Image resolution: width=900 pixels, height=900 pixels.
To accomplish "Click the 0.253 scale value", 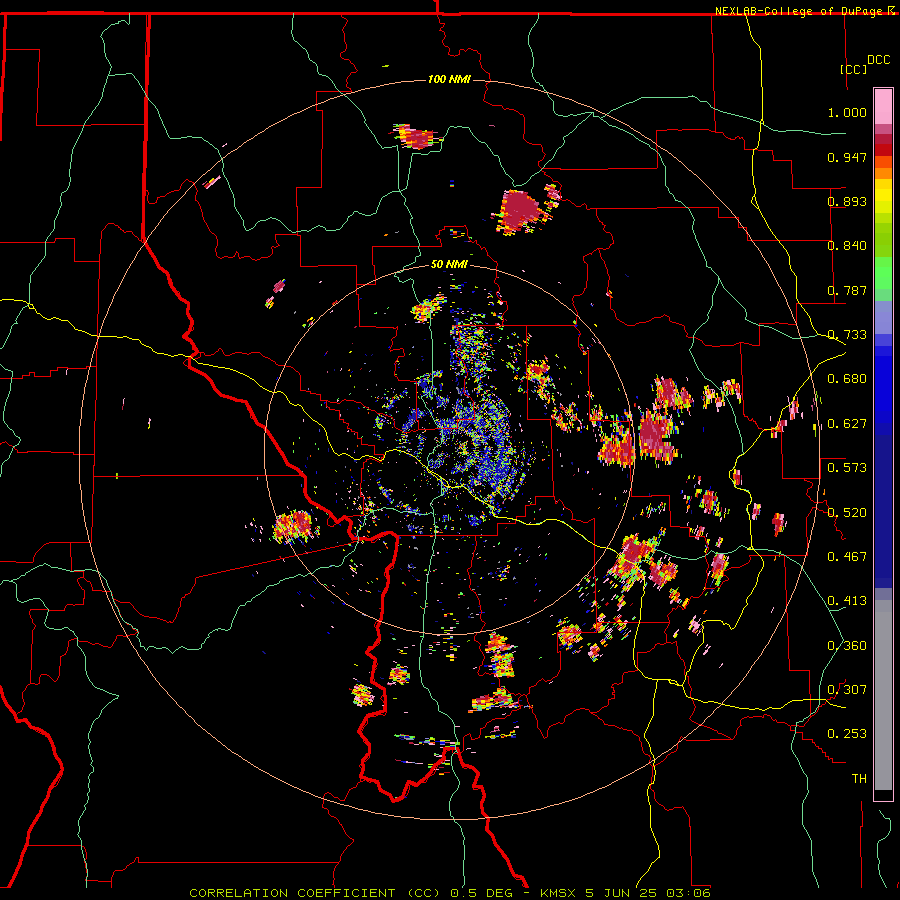I will [847, 734].
